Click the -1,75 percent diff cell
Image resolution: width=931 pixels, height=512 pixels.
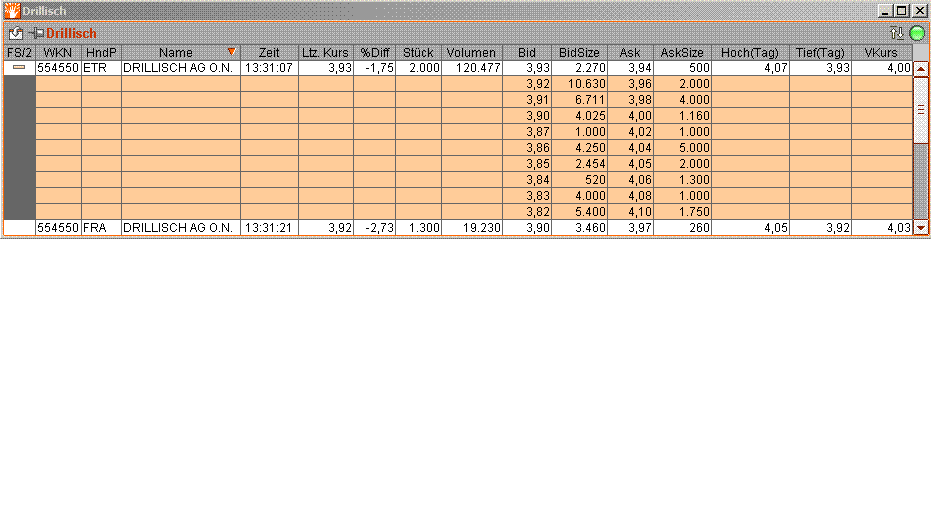(375, 68)
